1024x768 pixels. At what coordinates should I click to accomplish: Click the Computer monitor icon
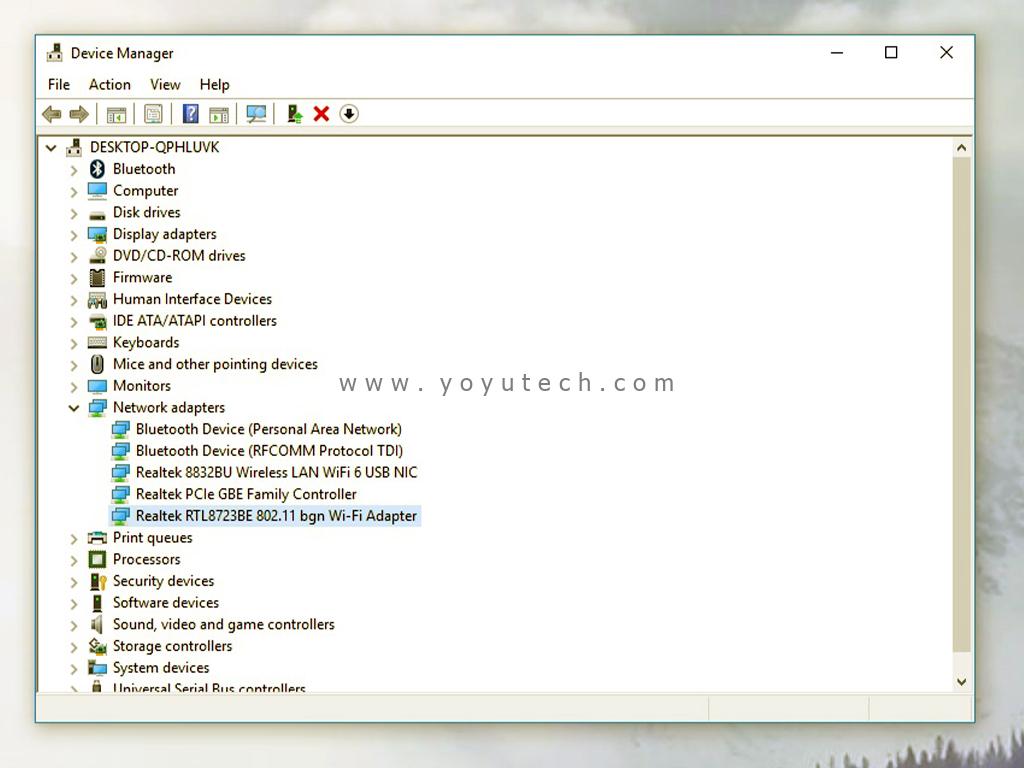click(x=97, y=191)
